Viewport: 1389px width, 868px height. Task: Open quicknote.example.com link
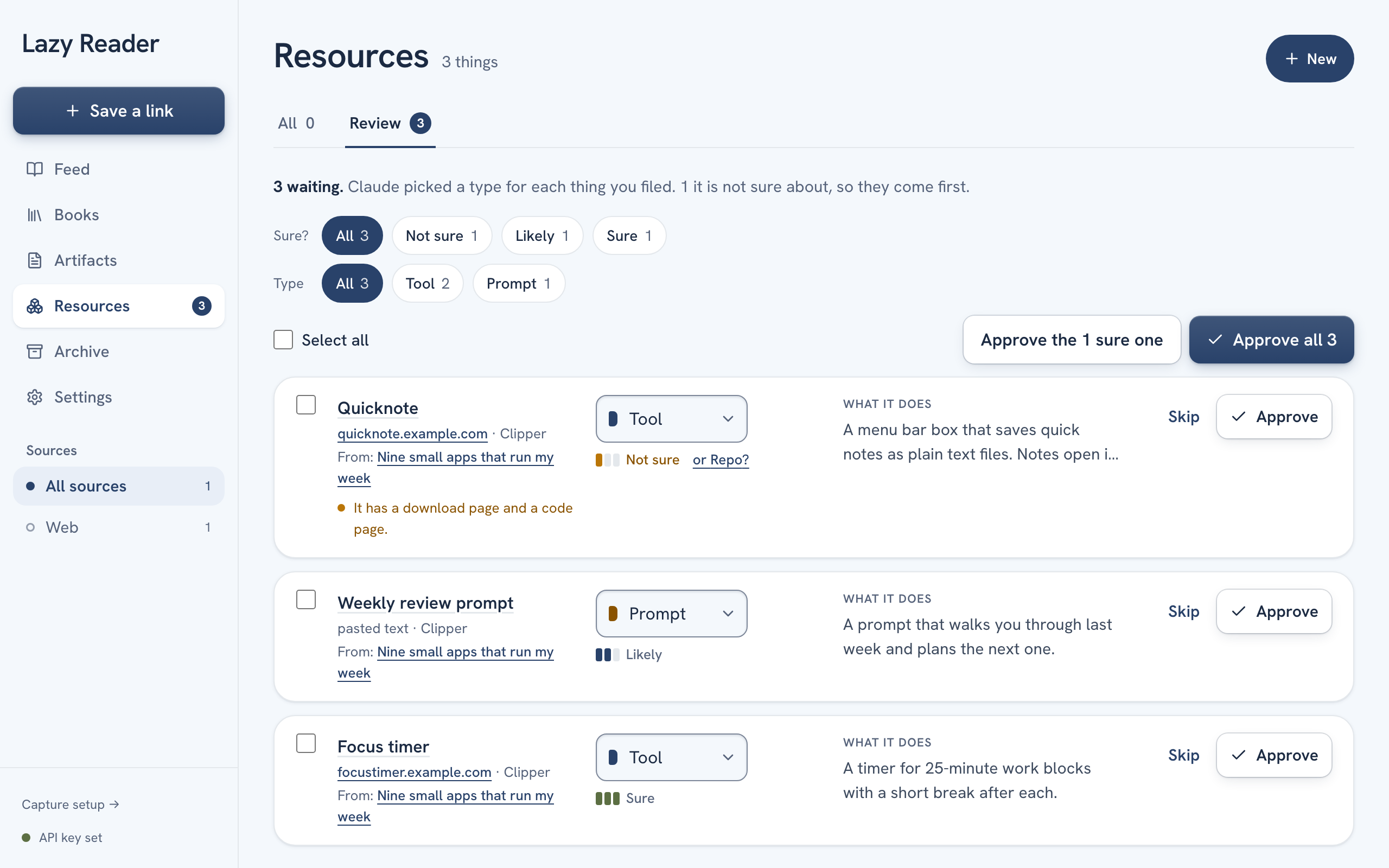click(x=412, y=433)
